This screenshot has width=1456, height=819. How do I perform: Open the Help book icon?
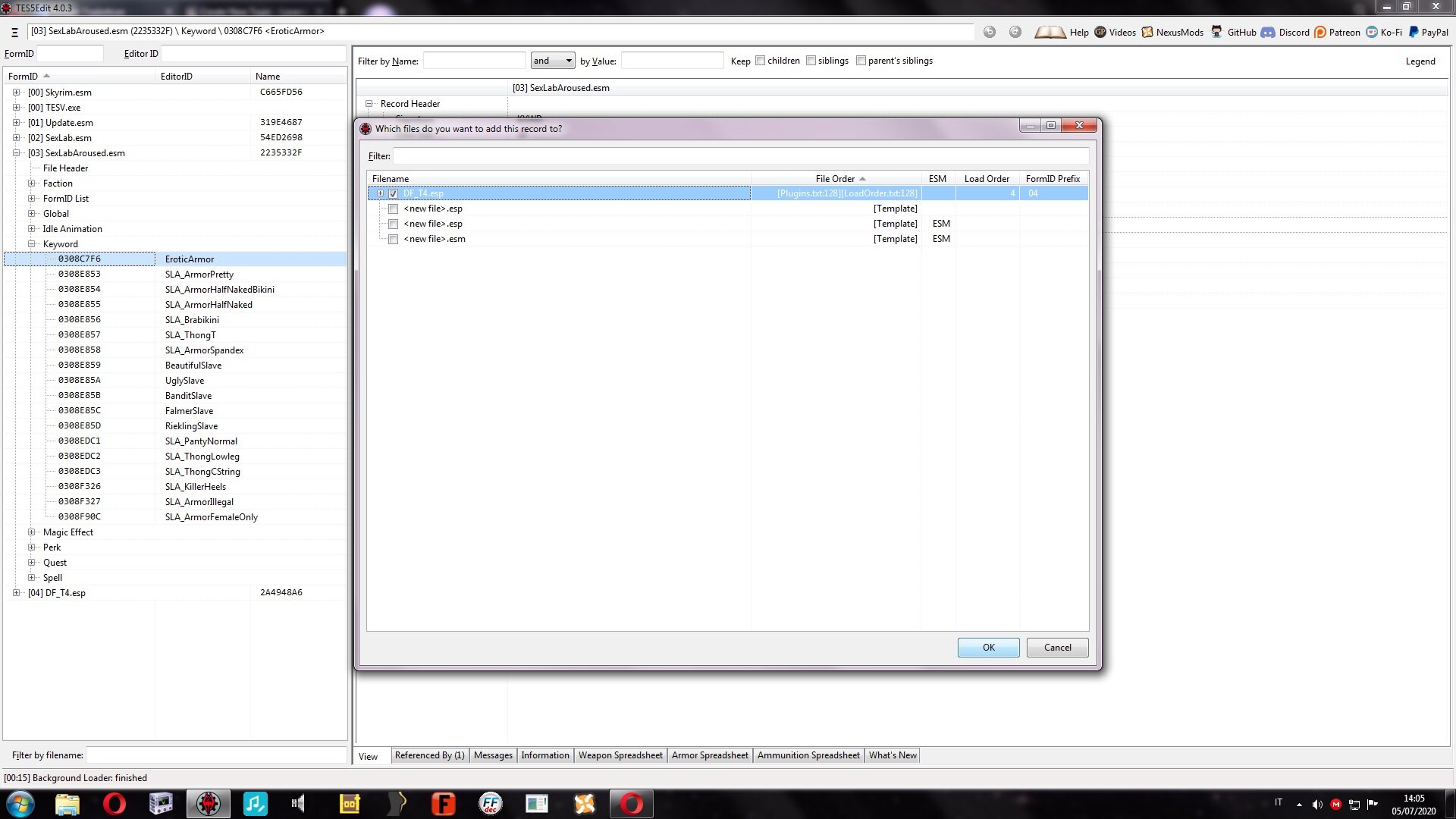point(1050,32)
